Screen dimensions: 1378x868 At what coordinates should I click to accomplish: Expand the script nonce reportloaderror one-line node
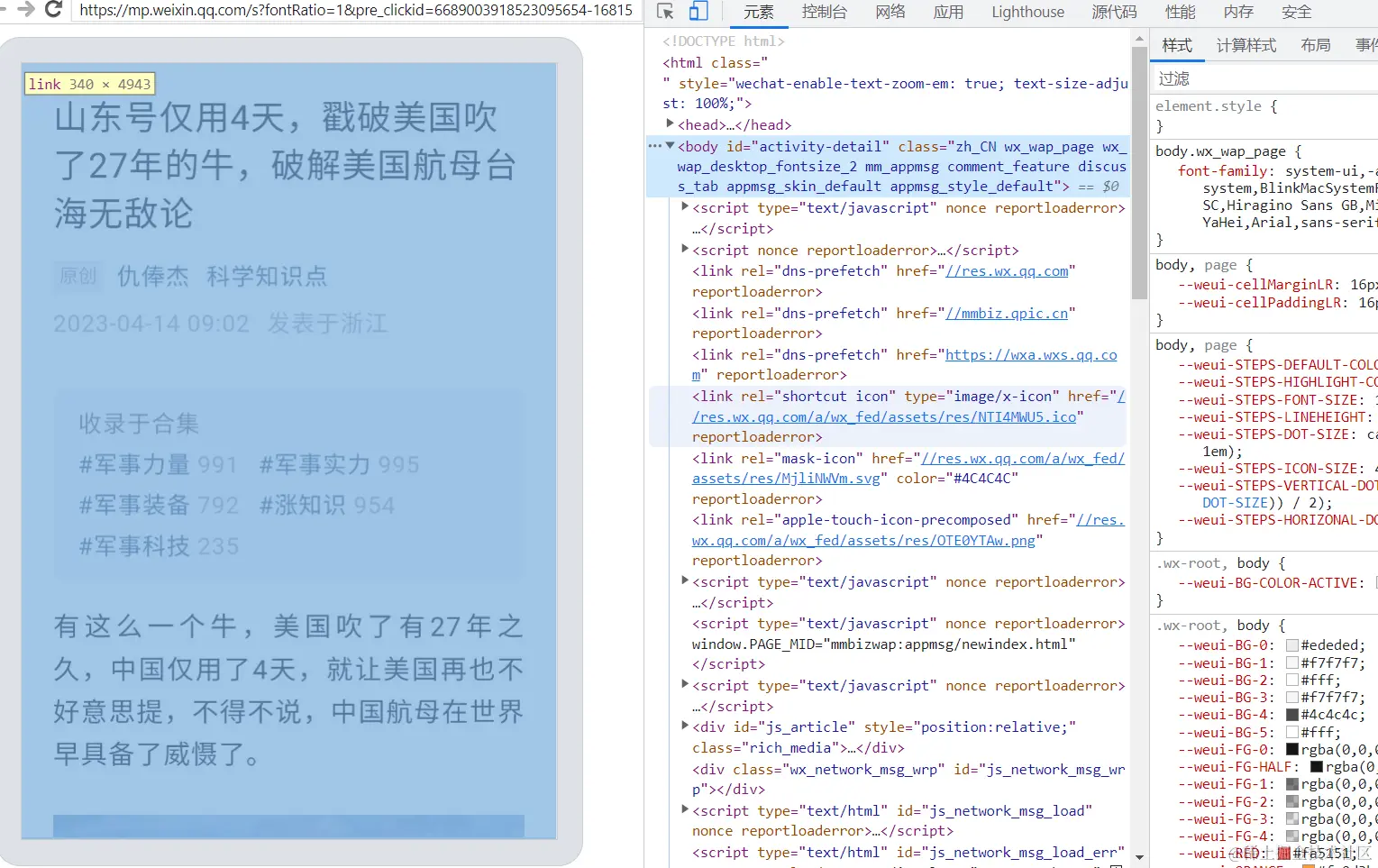coord(685,249)
